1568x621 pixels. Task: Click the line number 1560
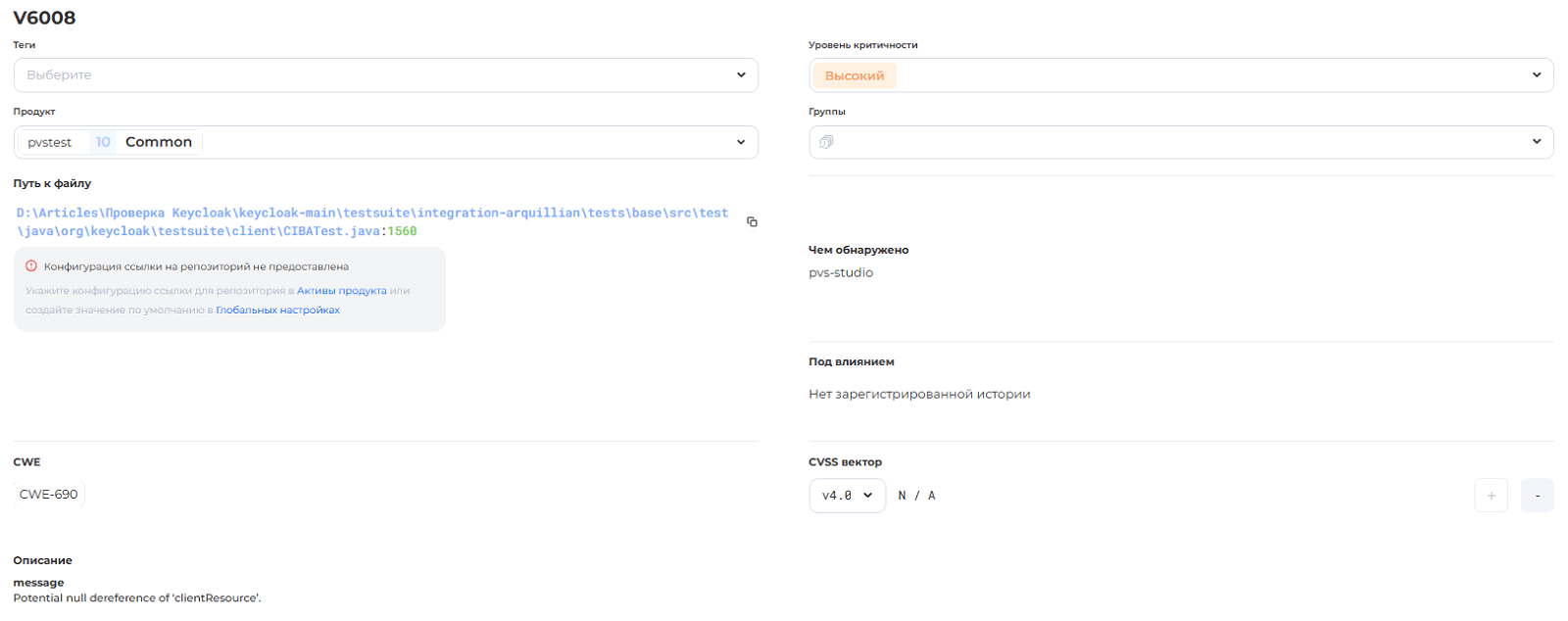[402, 231]
